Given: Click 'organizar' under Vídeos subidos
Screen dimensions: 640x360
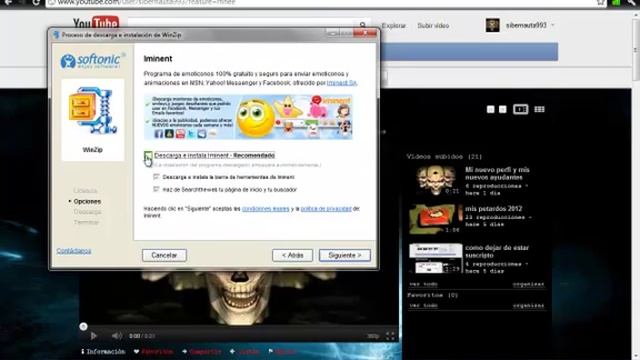Looking at the screenshot, I should click(529, 284).
